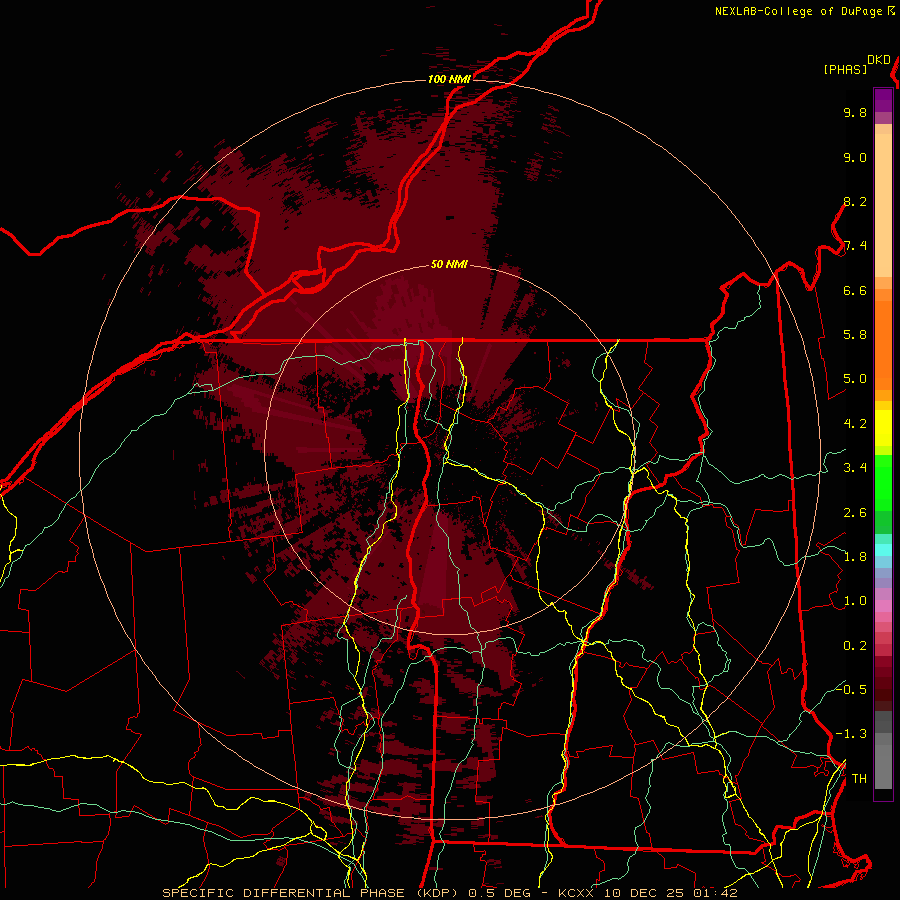Viewport: 900px width, 900px height.
Task: Select the 50 NMI range ring label
Action: (449, 264)
